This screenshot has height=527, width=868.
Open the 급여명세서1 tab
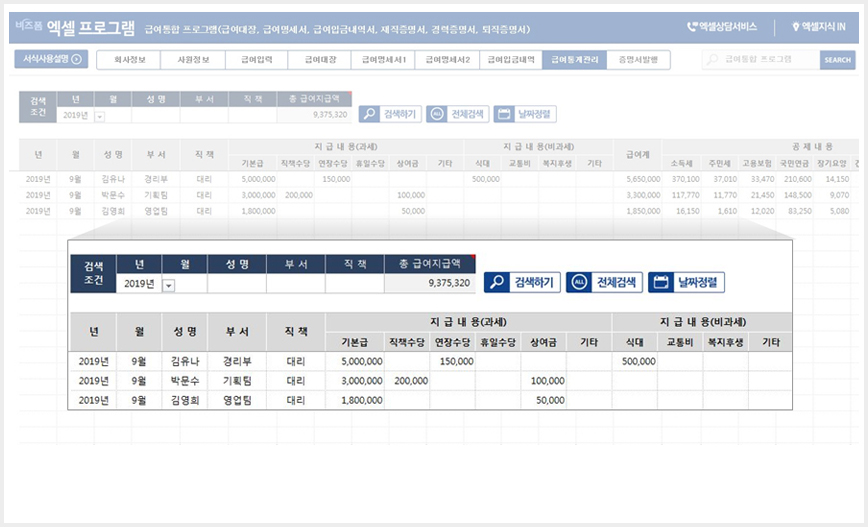point(384,60)
